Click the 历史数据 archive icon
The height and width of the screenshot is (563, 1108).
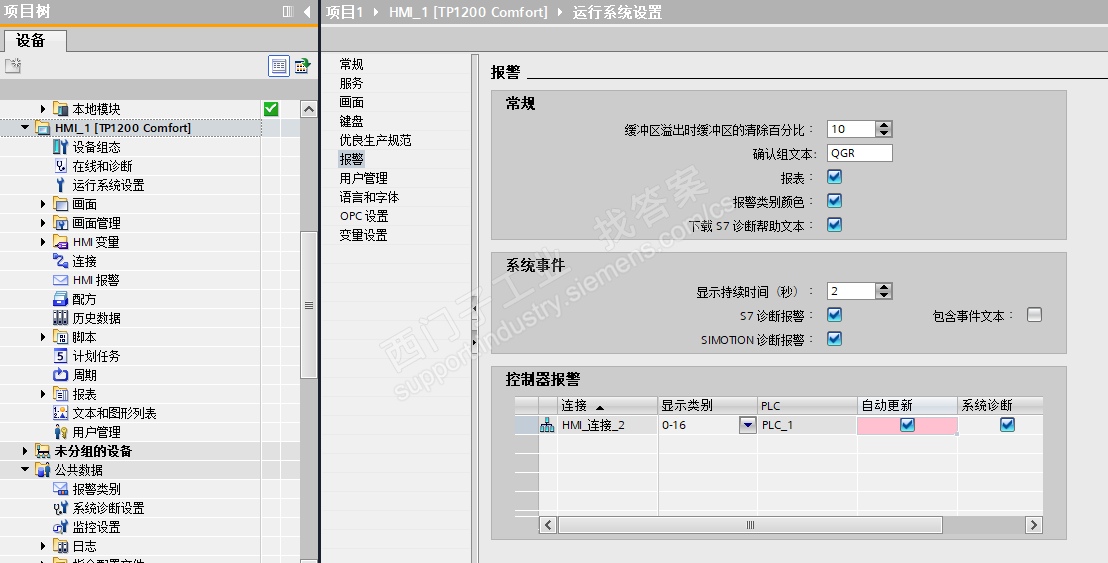[61, 318]
